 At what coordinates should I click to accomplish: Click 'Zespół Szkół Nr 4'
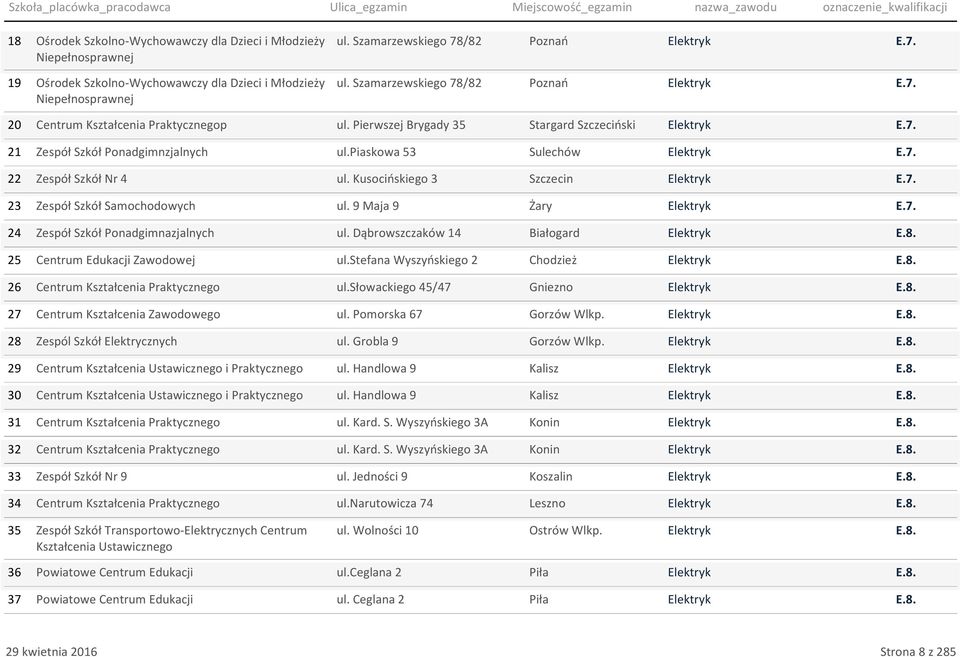coord(81,179)
